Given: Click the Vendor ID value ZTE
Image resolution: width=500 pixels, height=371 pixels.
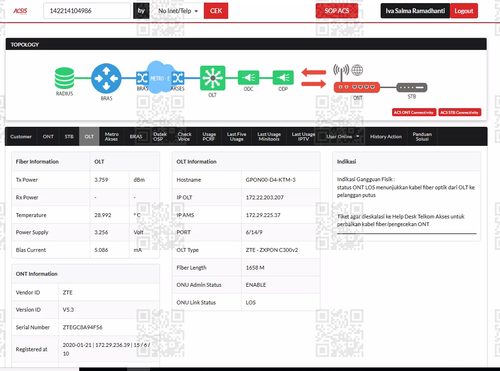Looking at the screenshot, I should point(68,293).
